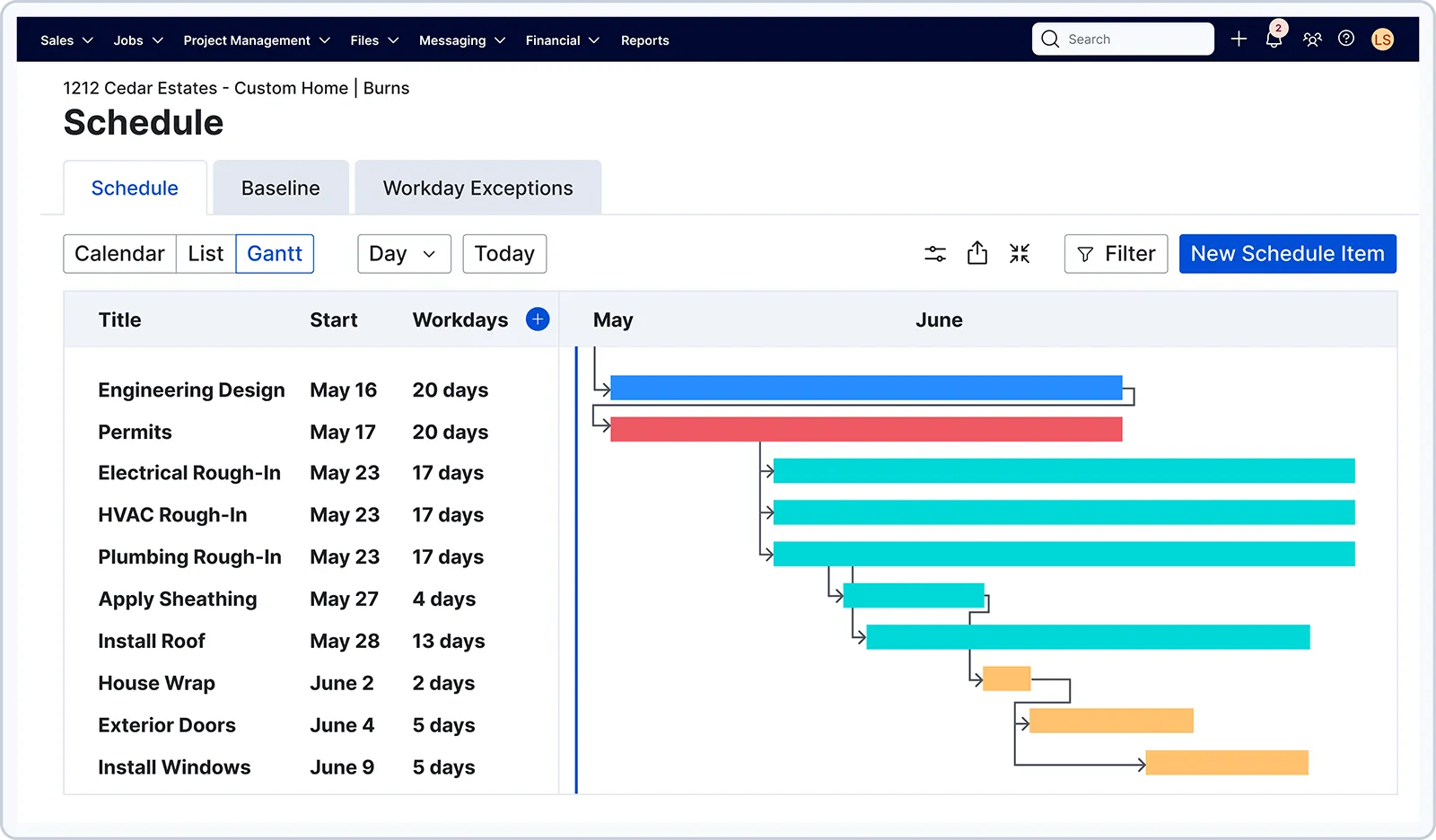This screenshot has width=1436, height=840.
Task: Switch to Calendar view
Action: [x=119, y=254]
